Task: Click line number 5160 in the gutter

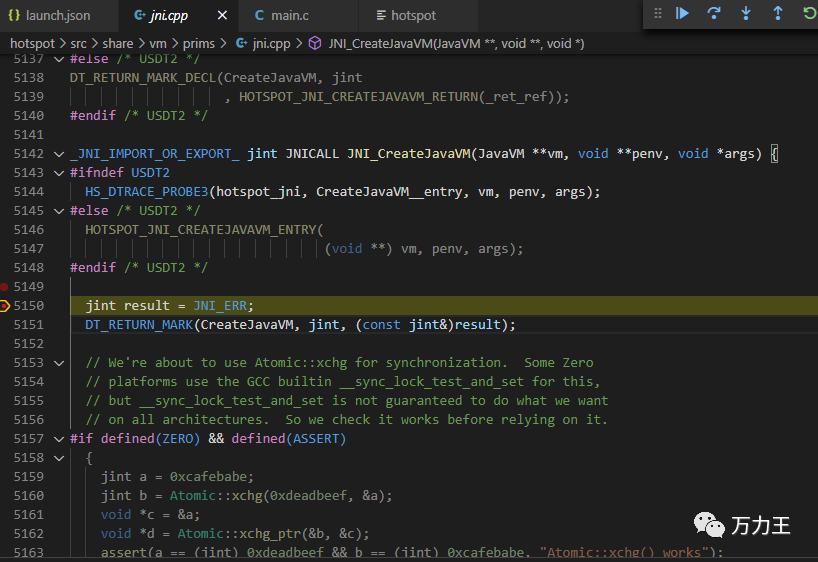Action: coord(26,495)
